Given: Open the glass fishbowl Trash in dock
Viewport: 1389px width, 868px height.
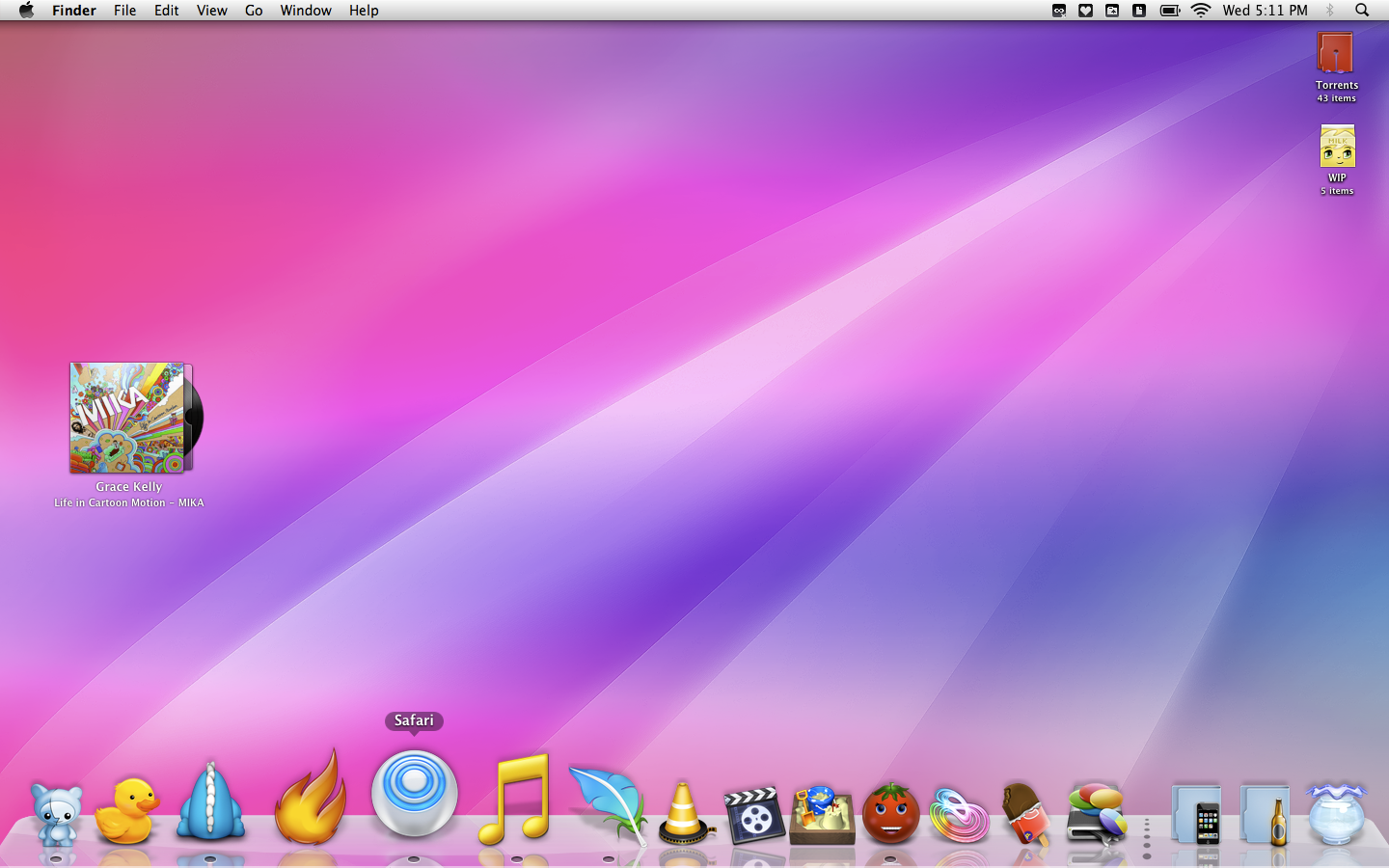Looking at the screenshot, I should (x=1336, y=814).
